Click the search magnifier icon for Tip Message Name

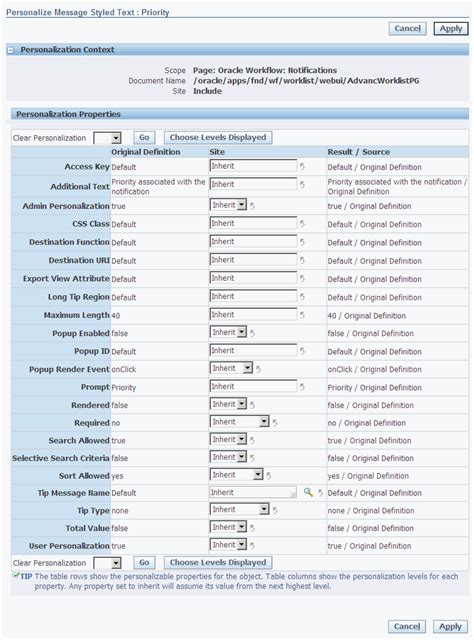(x=308, y=492)
